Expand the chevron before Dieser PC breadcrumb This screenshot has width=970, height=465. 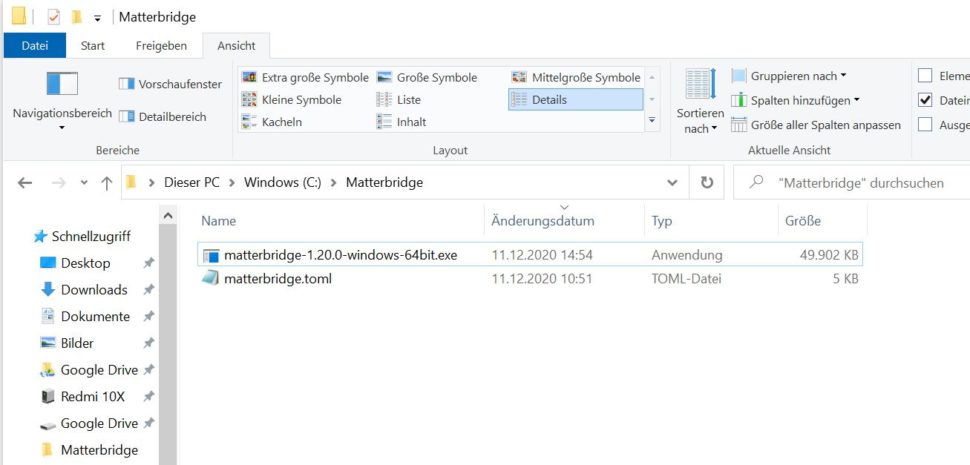[151, 182]
